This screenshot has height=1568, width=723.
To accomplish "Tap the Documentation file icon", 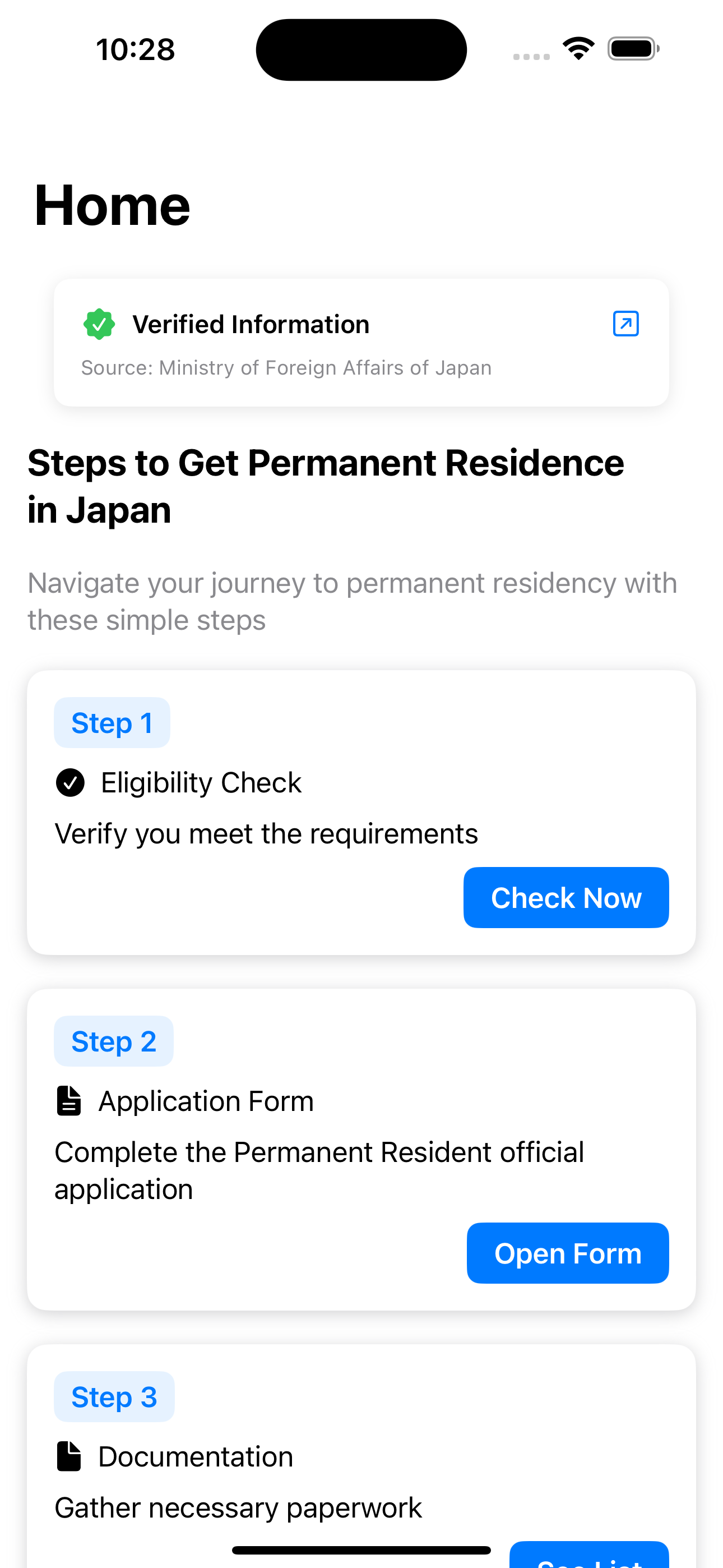I will [69, 1456].
